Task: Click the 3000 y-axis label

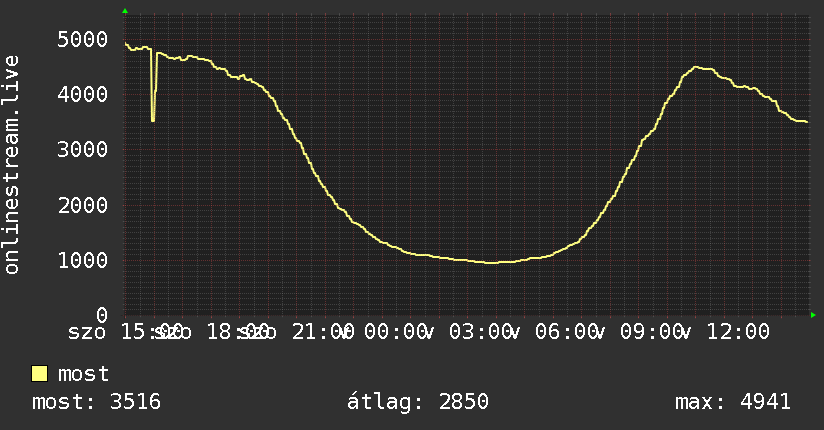Action: [83, 150]
